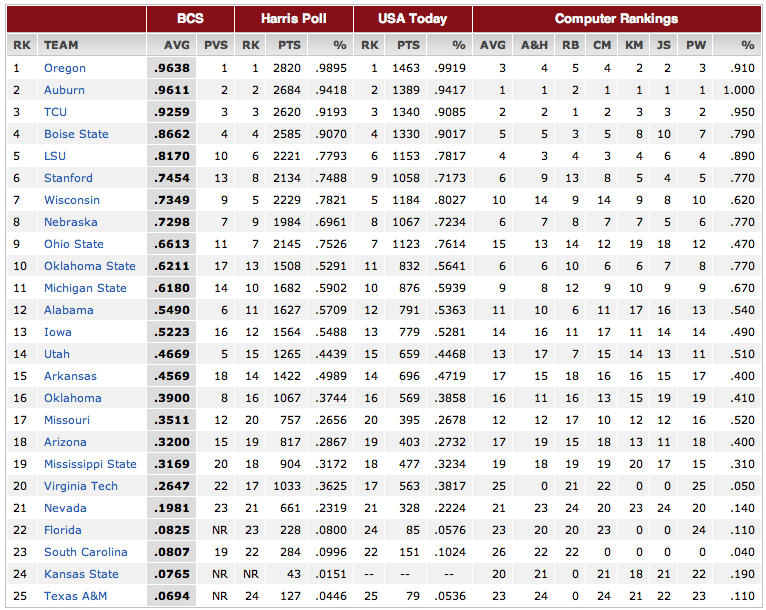
Task: Select Missouri's computer percentage .520
Action: coord(743,420)
